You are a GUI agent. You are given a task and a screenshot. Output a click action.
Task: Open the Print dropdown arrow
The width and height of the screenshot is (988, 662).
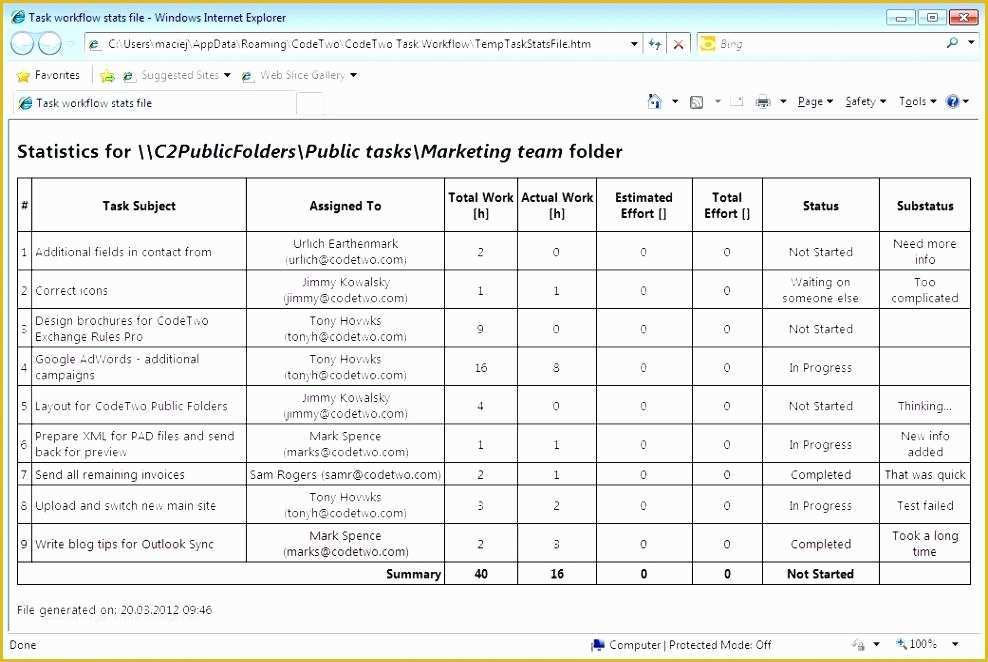tap(783, 101)
